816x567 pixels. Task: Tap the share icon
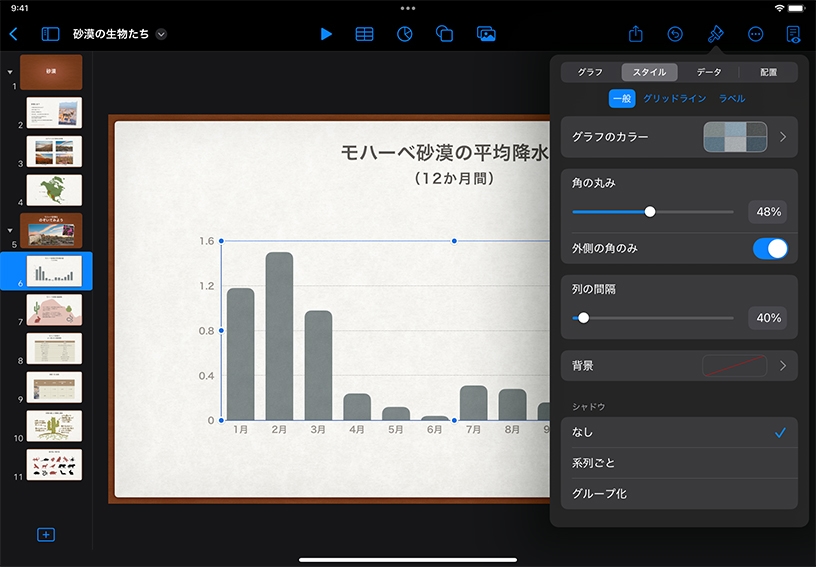(x=636, y=34)
